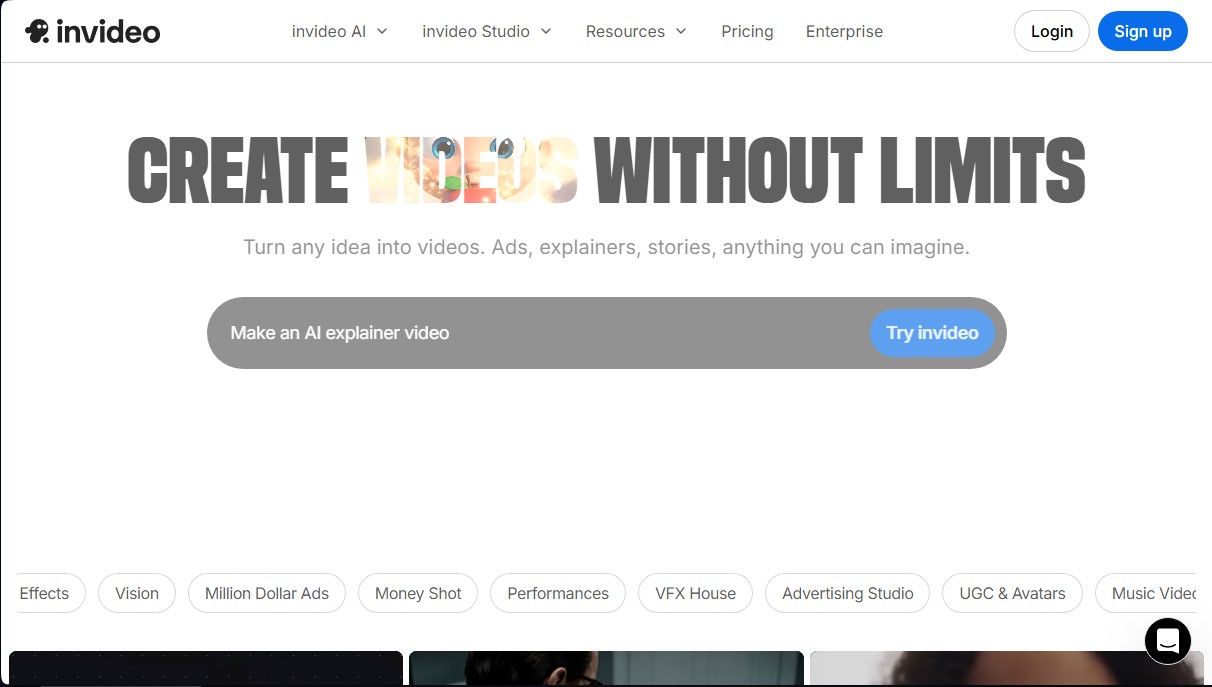The image size is (1212, 687).
Task: Open the light-colored curly hair video thumbnail
Action: tap(1006, 668)
